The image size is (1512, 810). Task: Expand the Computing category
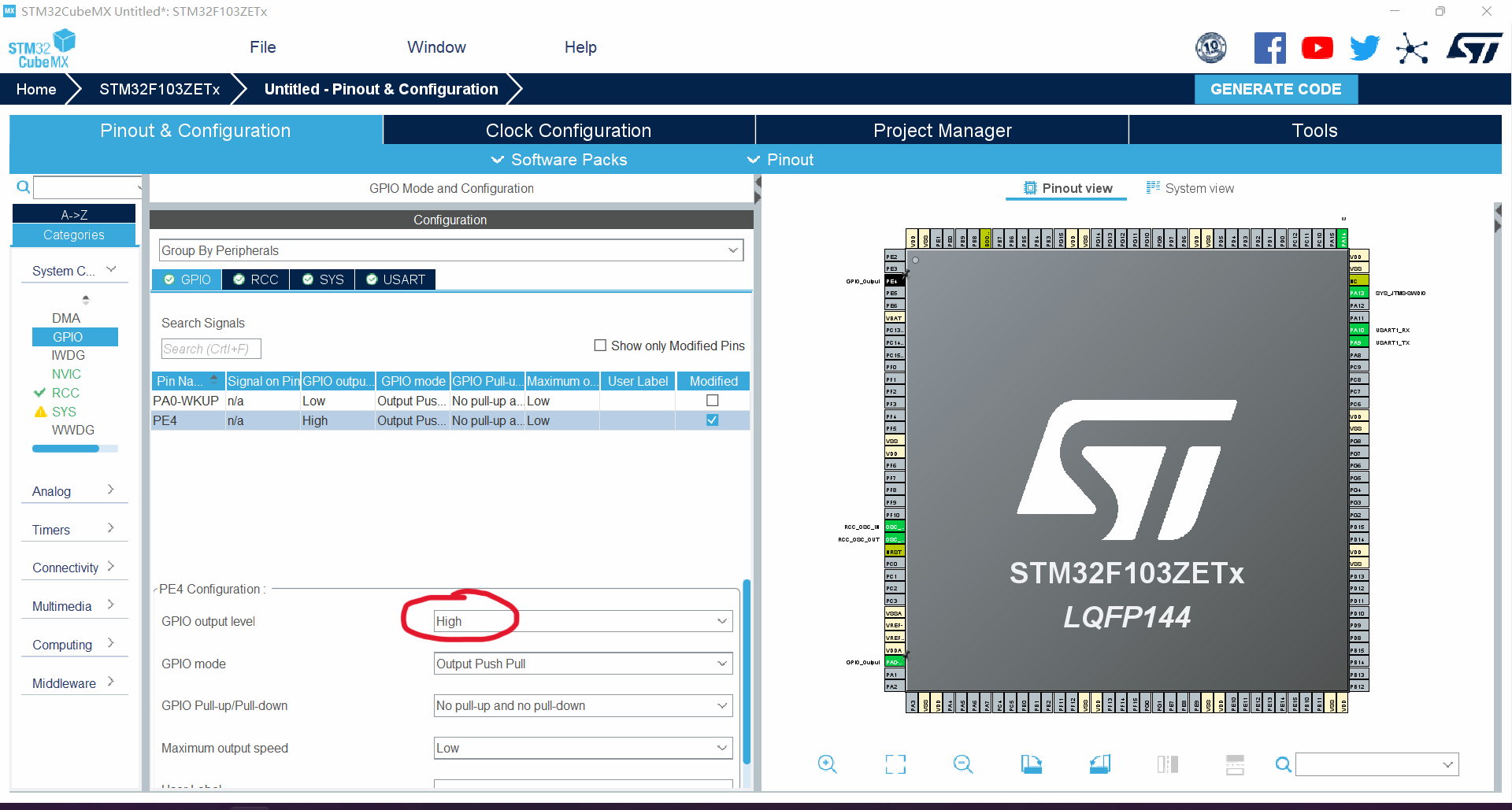tap(74, 645)
